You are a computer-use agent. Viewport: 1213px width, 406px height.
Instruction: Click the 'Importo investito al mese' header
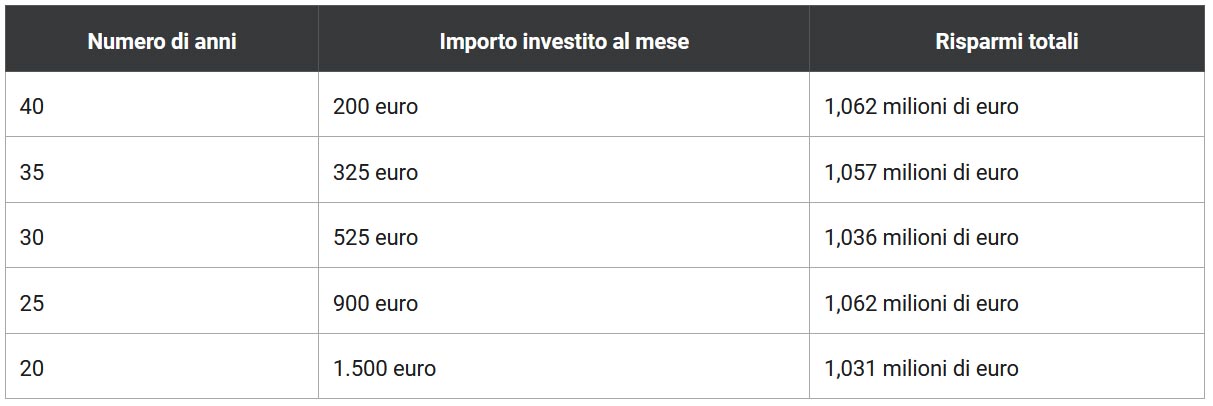pyautogui.click(x=564, y=42)
